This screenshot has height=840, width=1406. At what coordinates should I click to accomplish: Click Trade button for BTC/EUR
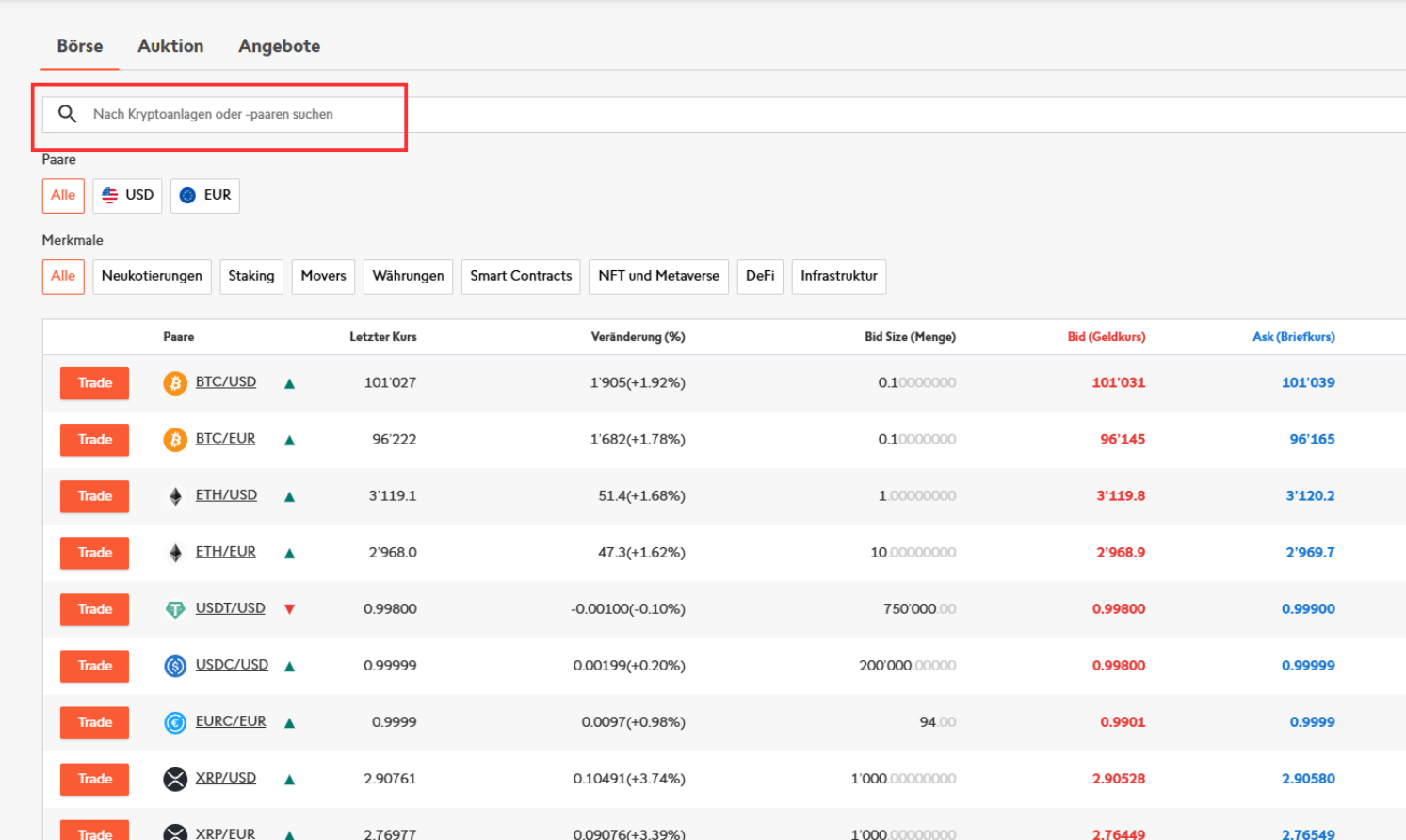point(95,440)
